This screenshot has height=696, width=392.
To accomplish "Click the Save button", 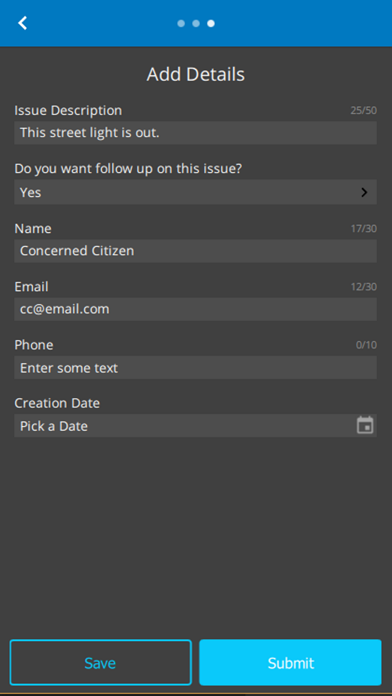I will point(100,663).
